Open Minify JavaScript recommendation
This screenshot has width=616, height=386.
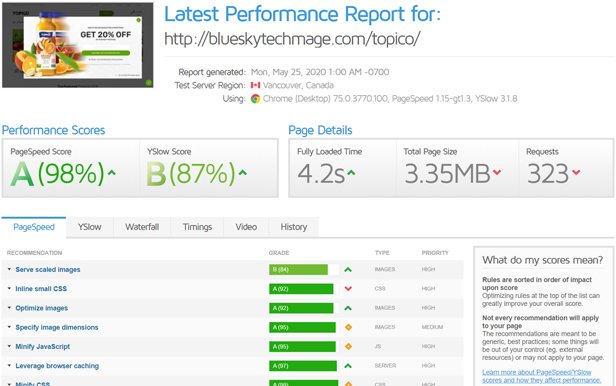42,346
